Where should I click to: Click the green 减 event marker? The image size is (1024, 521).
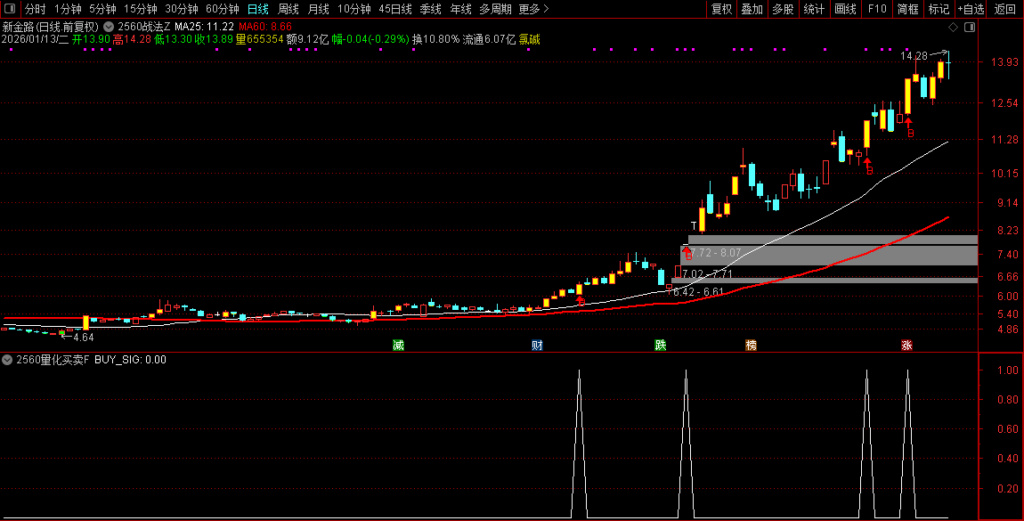[x=398, y=345]
